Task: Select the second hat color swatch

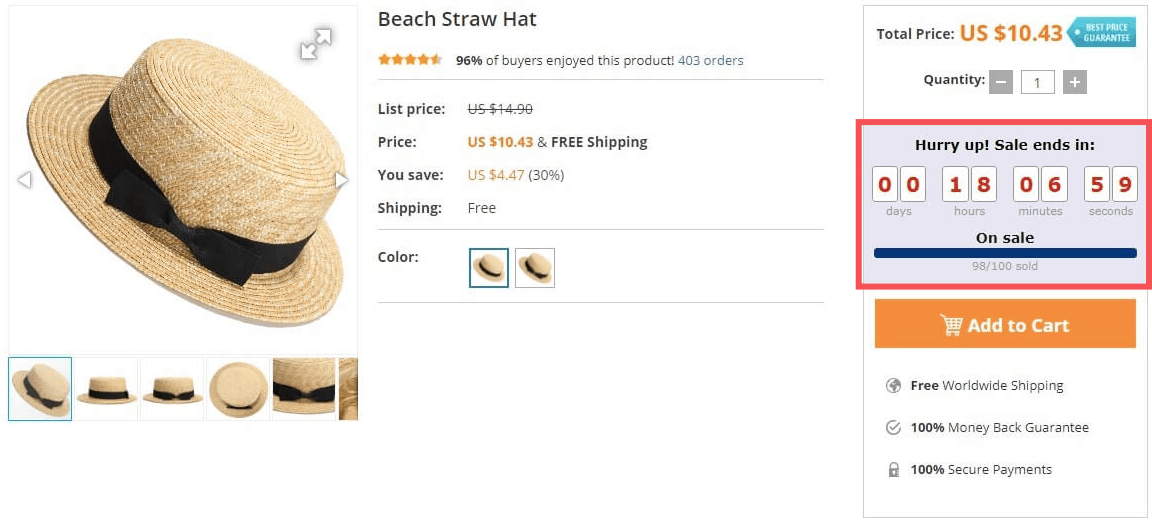Action: coord(535,268)
